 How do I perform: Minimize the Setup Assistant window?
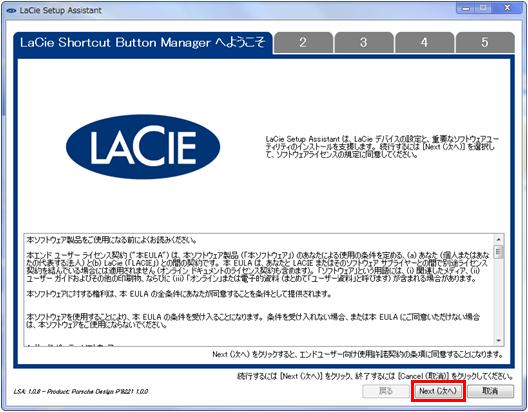(x=466, y=9)
